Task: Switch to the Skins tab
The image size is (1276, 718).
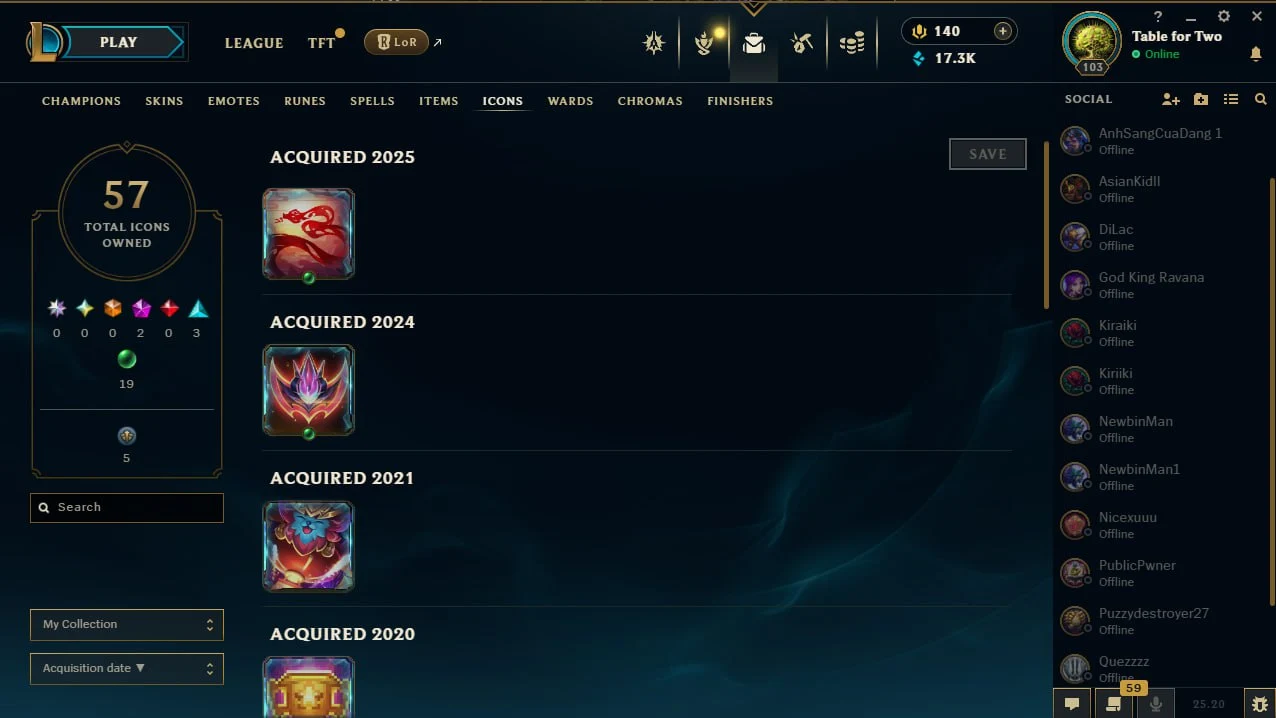Action: [164, 101]
